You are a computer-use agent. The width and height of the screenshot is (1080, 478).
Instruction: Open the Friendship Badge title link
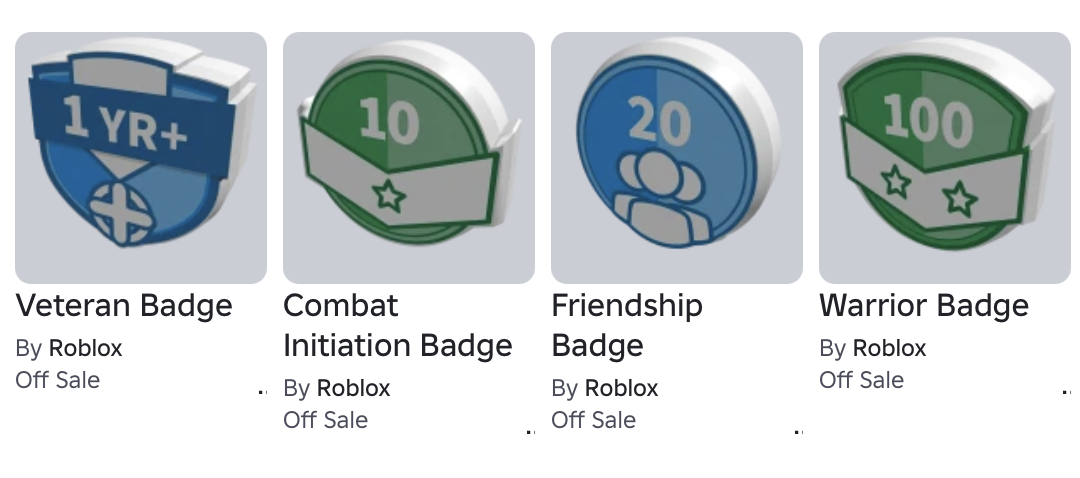coord(627,325)
